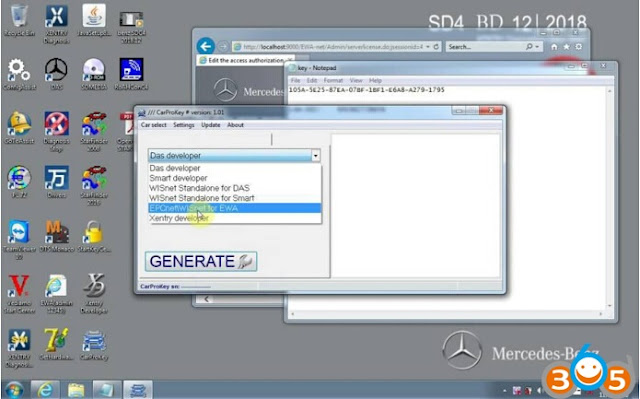Open StarFinder 2008 shortcut
This screenshot has width=640, height=399.
tap(94, 131)
